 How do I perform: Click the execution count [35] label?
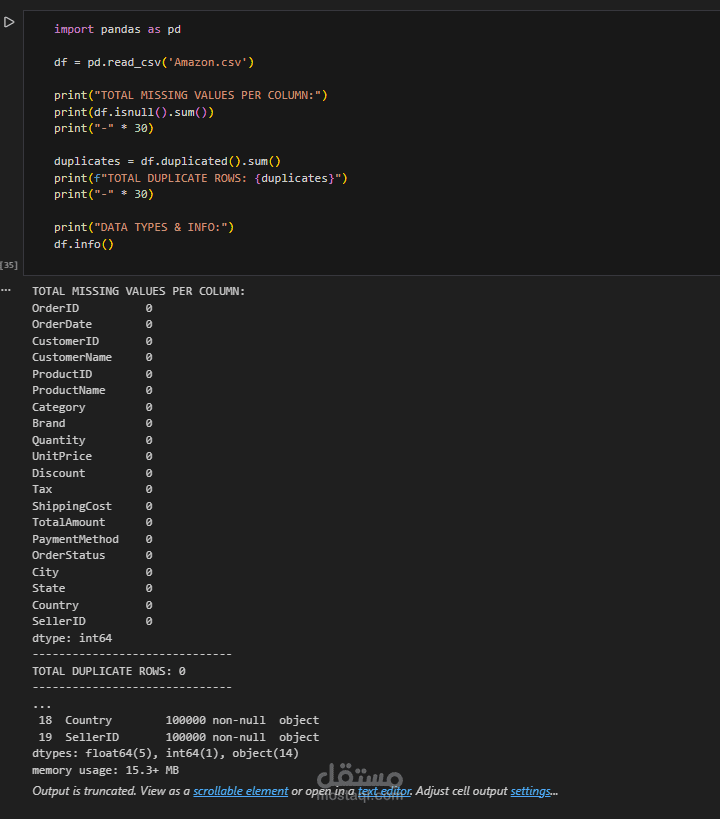point(9,265)
